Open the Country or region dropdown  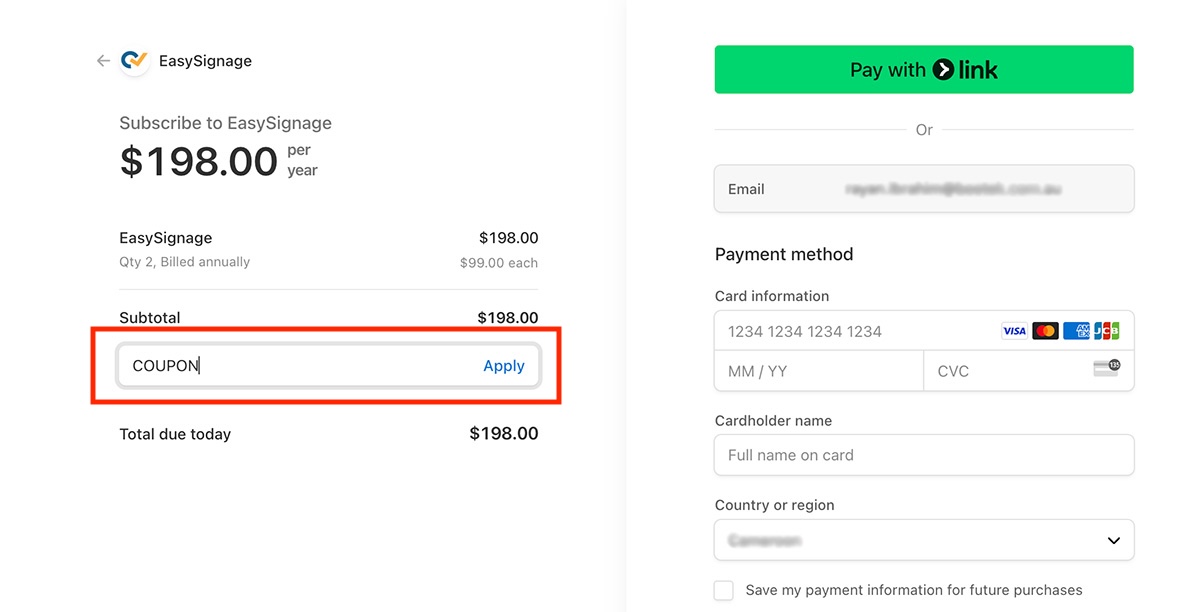pyautogui.click(x=924, y=540)
